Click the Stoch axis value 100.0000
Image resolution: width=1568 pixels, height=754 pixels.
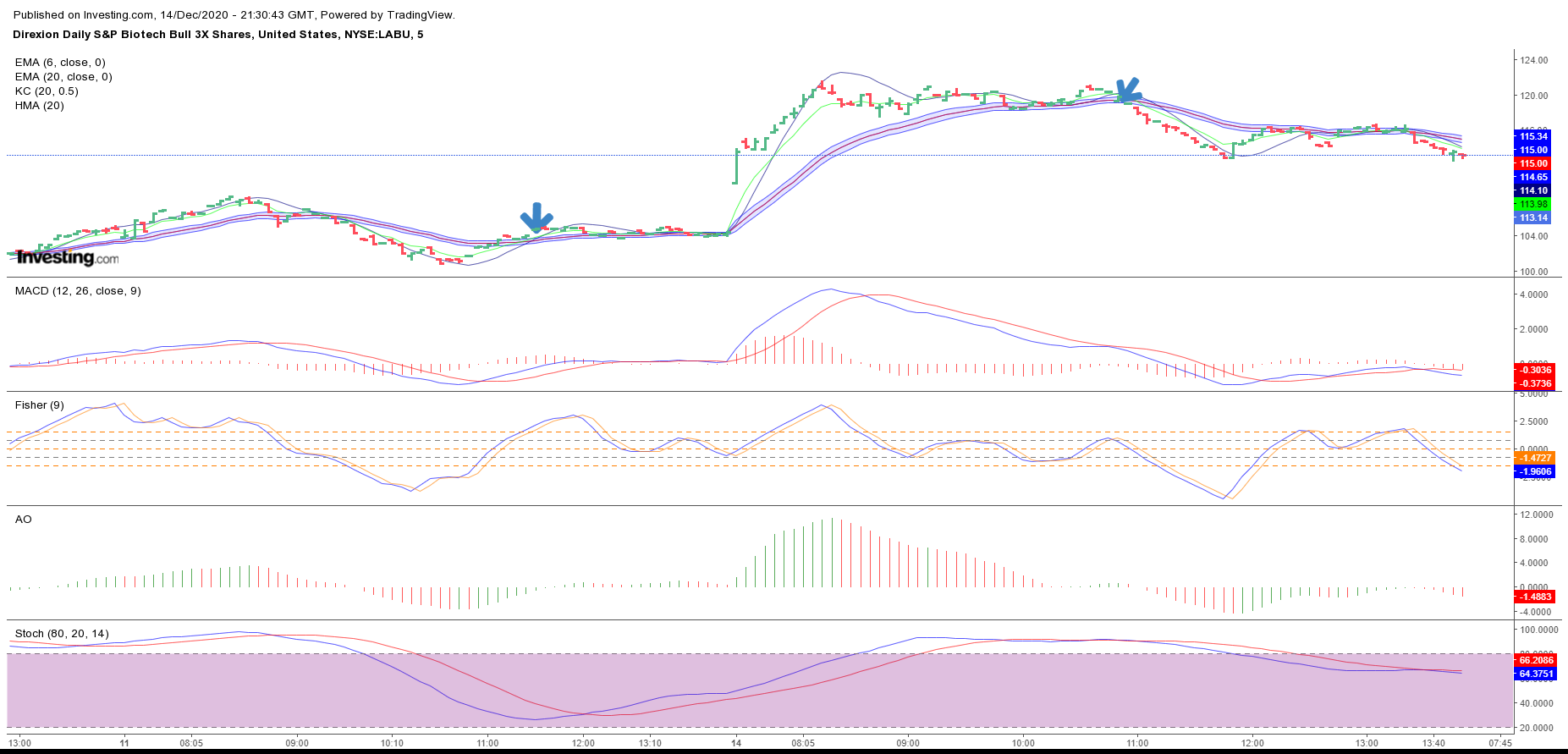1539,630
